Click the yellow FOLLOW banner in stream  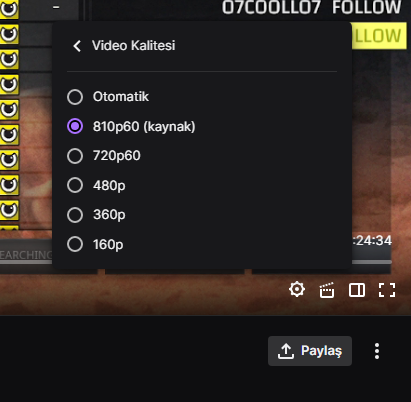(x=379, y=36)
